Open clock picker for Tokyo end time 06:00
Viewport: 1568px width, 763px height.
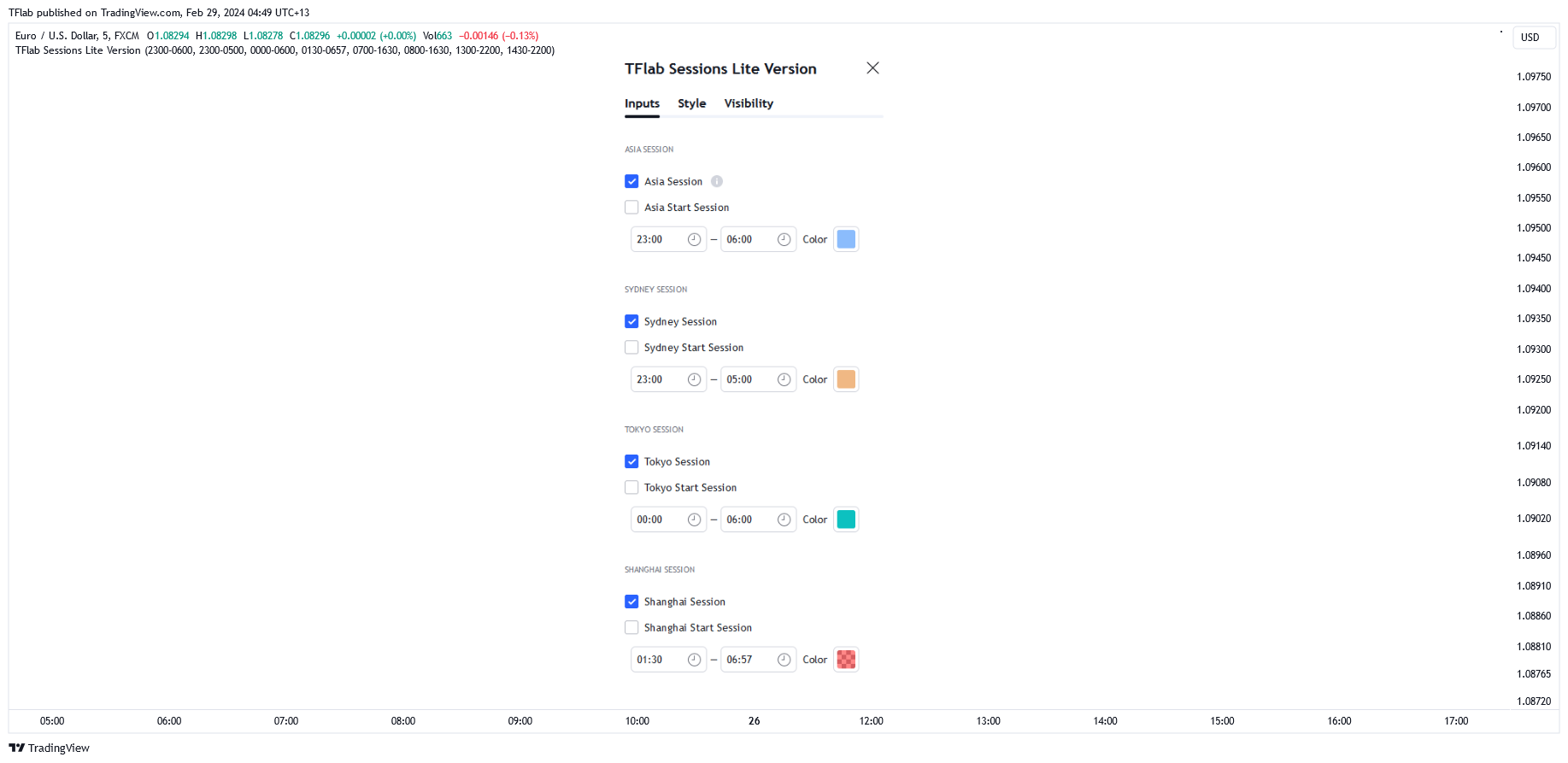(784, 519)
